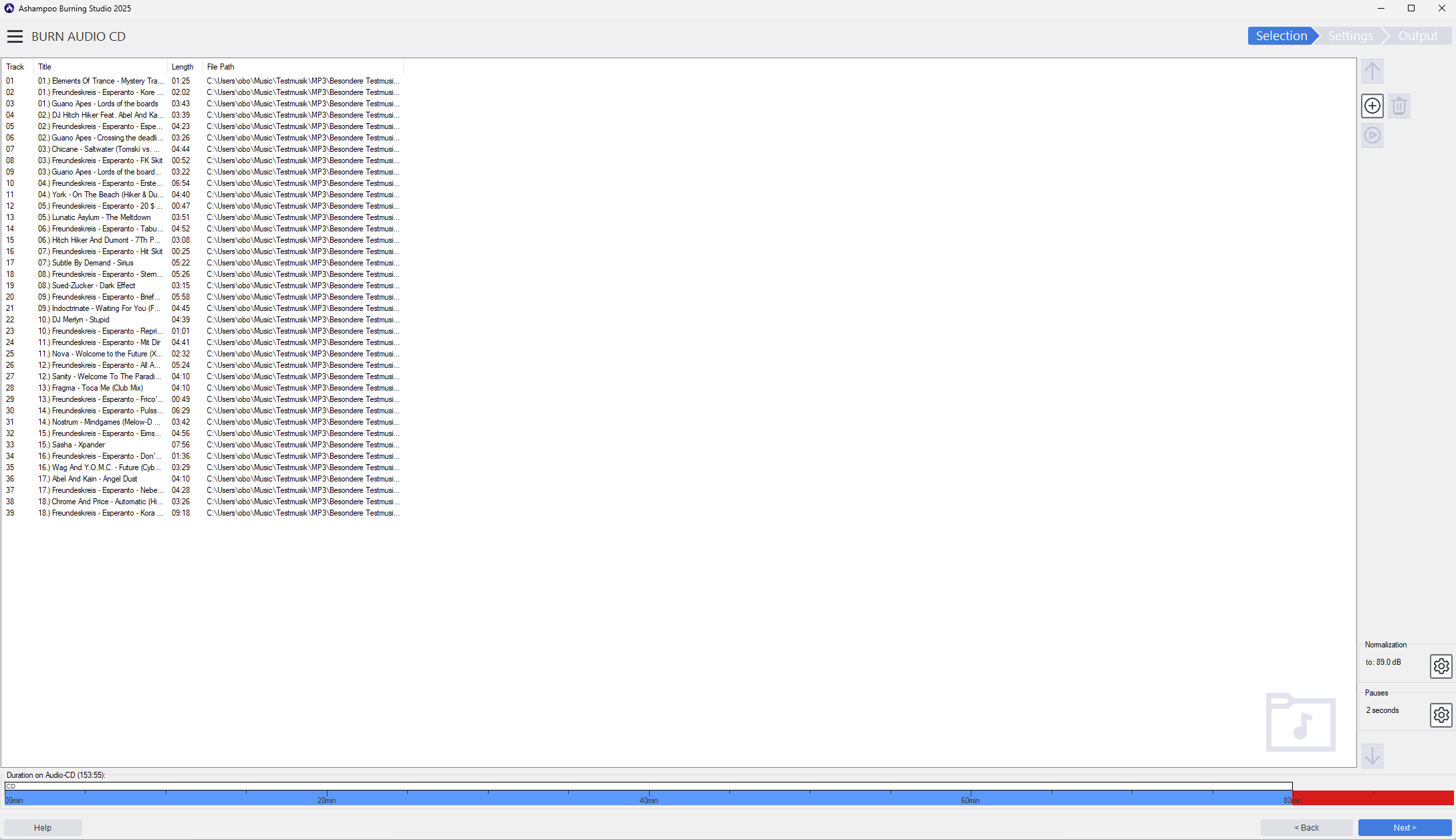The width and height of the screenshot is (1456, 840).
Task: Click the BURN AUDIO CD heading
Action: click(78, 37)
